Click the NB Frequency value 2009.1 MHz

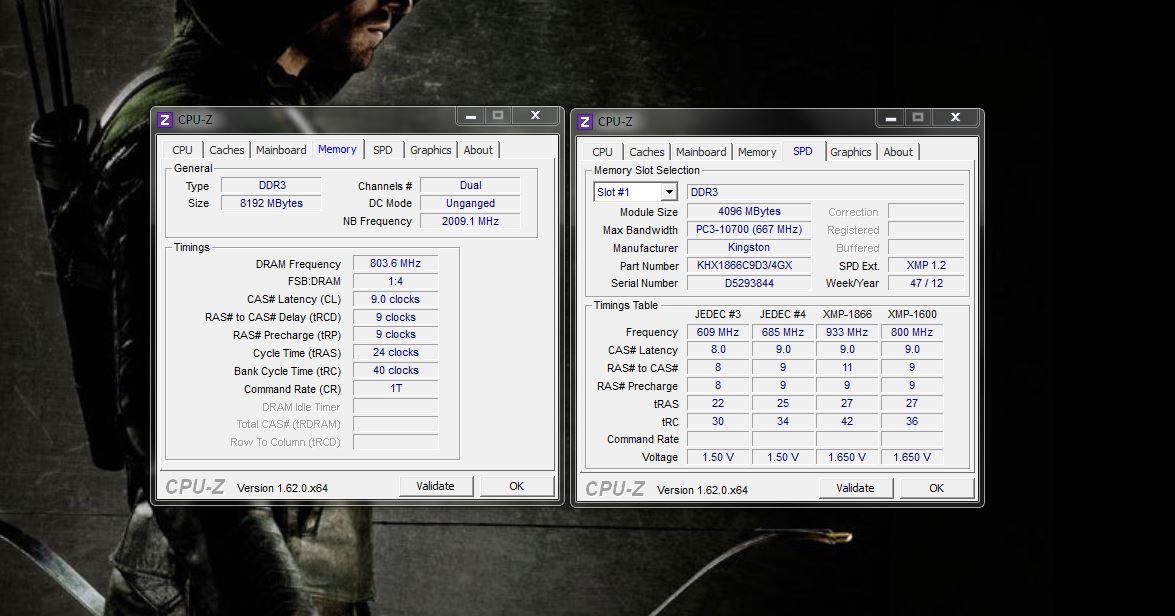click(x=471, y=221)
